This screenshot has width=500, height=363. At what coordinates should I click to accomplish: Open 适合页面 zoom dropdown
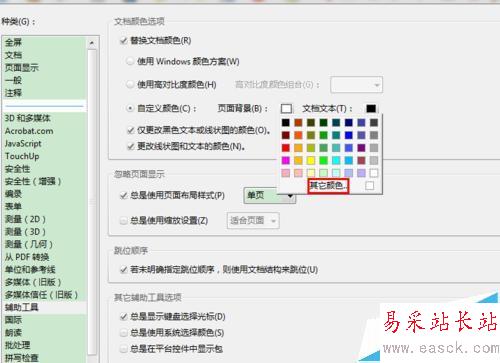pos(253,220)
